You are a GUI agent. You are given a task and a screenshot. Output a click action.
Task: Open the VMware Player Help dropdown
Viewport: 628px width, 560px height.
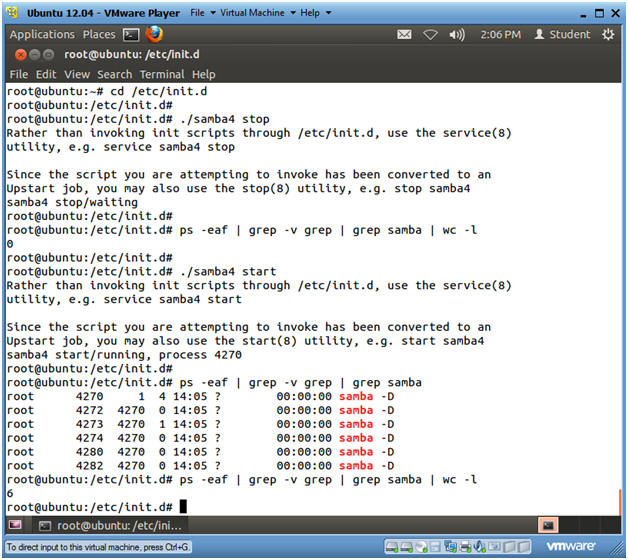[315, 13]
